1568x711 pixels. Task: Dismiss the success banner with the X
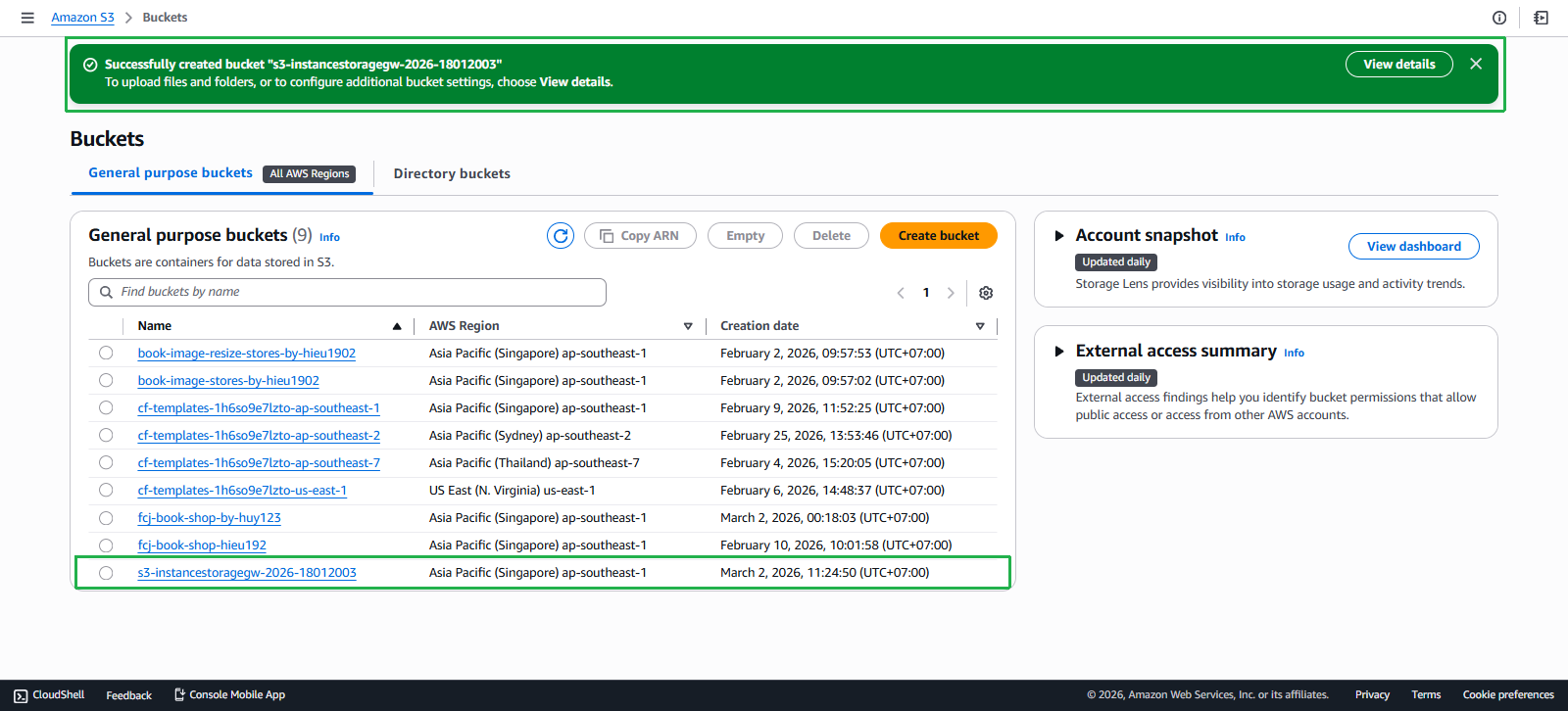coord(1476,64)
